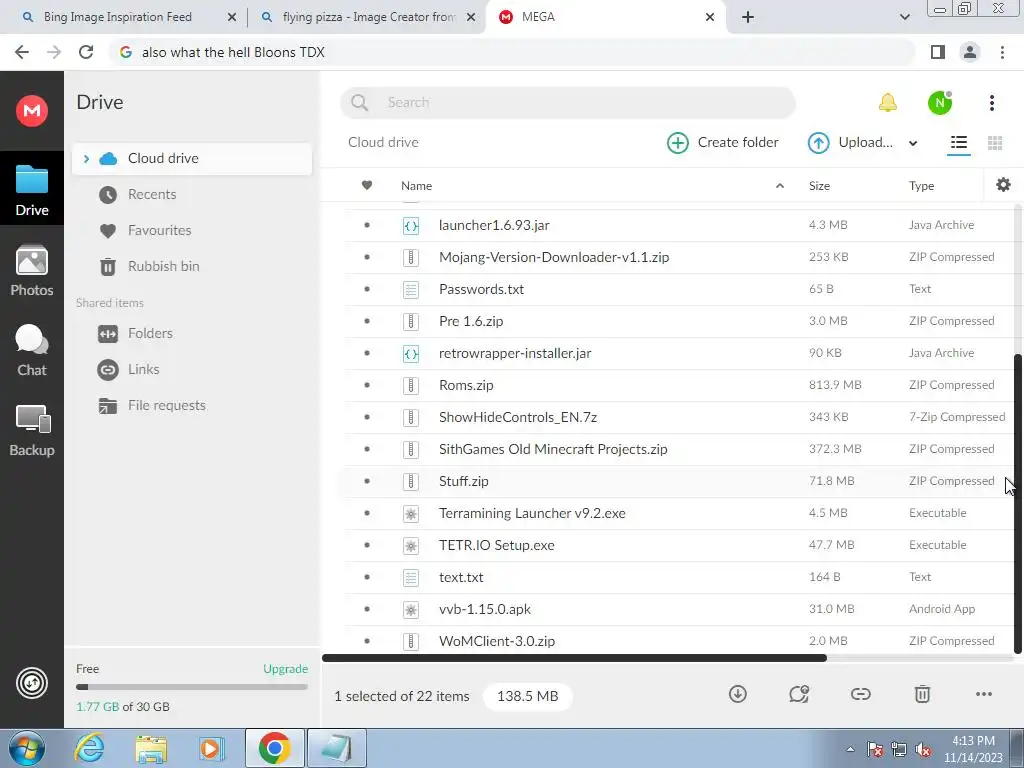
Task: Click the vertical file list scrollbar
Action: tap(1017, 503)
